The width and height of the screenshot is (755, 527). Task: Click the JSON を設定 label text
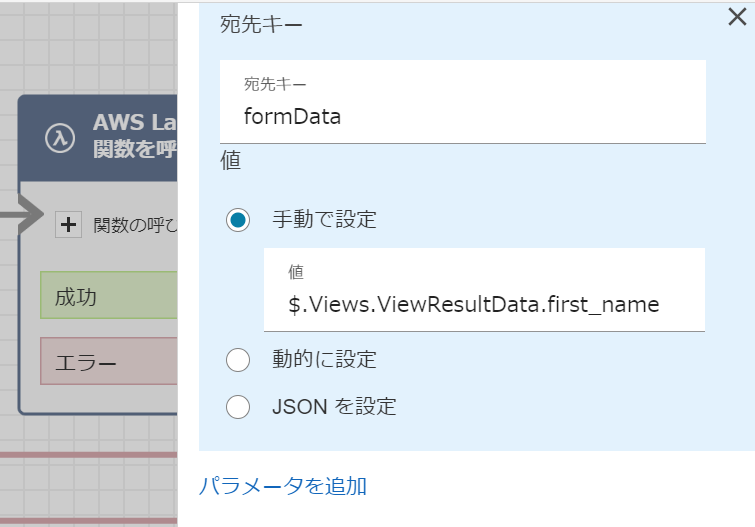[334, 407]
